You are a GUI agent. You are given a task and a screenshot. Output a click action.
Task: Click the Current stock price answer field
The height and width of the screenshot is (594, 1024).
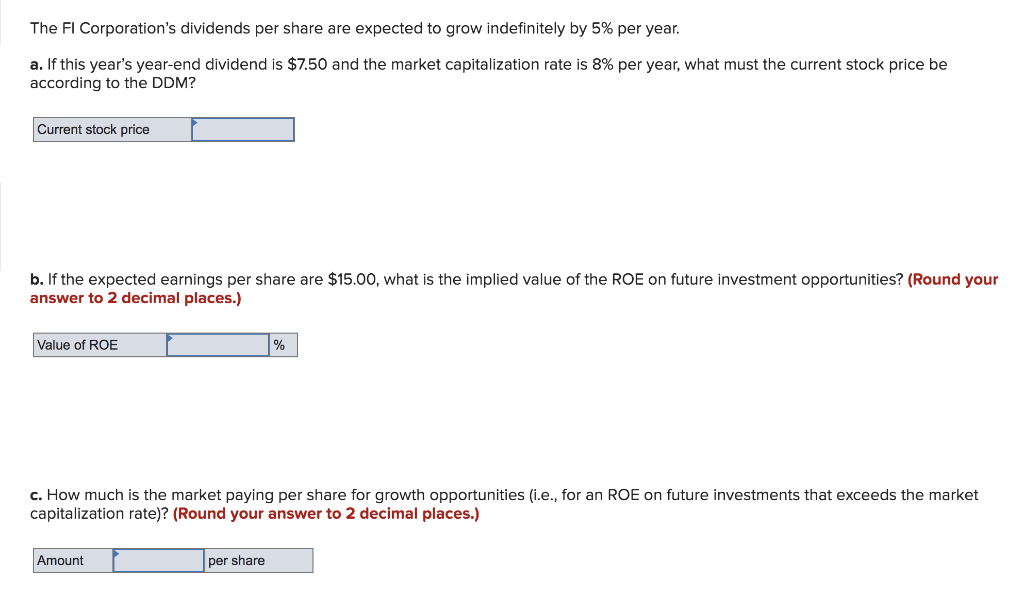click(243, 129)
